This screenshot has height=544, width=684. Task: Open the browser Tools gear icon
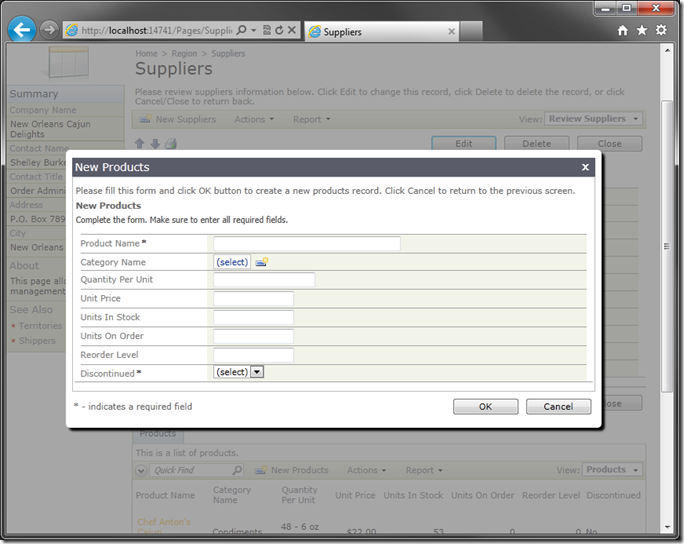click(661, 30)
